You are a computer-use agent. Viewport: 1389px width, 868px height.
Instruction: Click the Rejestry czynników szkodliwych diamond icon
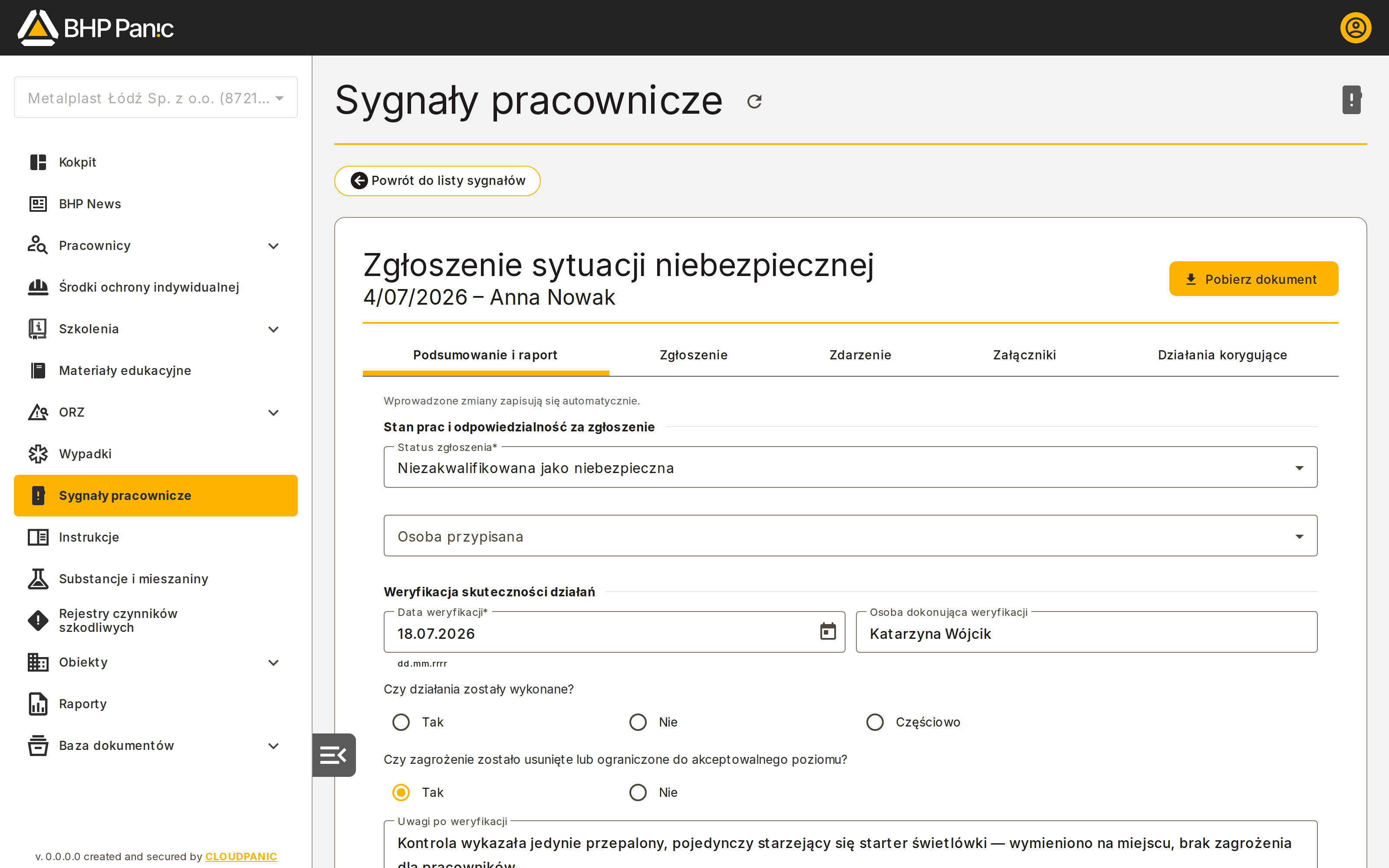coord(38,621)
